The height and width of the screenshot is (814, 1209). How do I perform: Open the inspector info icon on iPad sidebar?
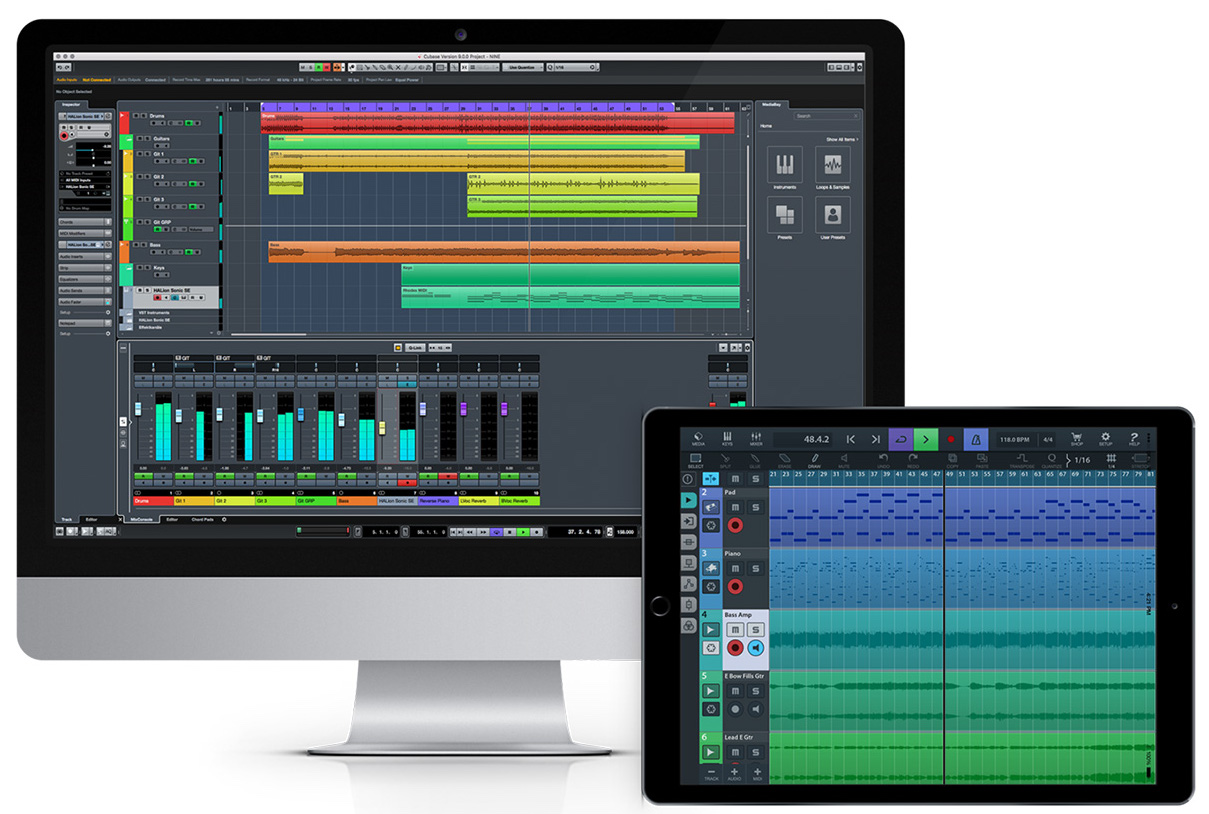click(688, 479)
